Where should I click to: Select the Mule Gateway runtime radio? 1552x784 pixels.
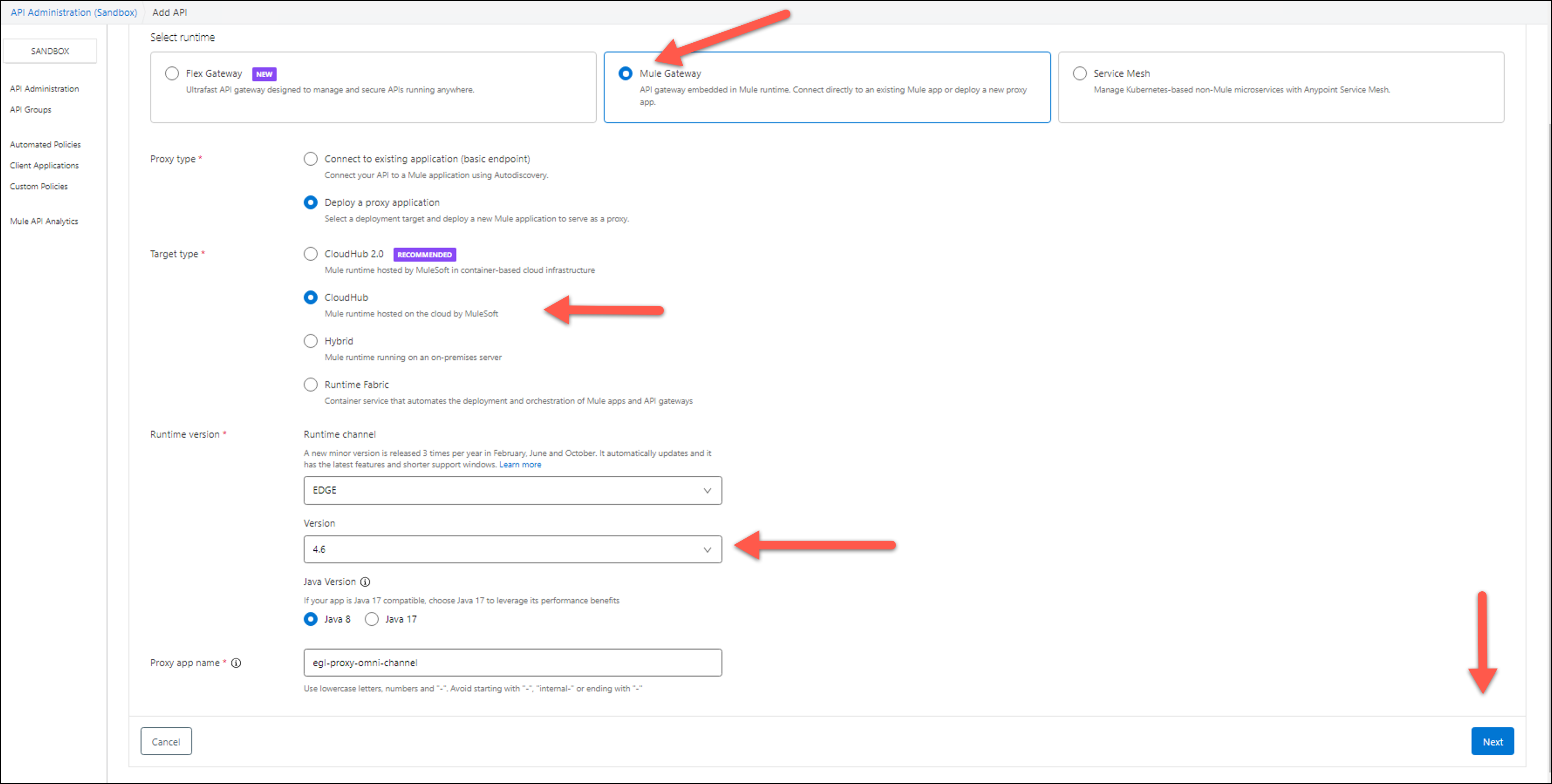pos(626,73)
